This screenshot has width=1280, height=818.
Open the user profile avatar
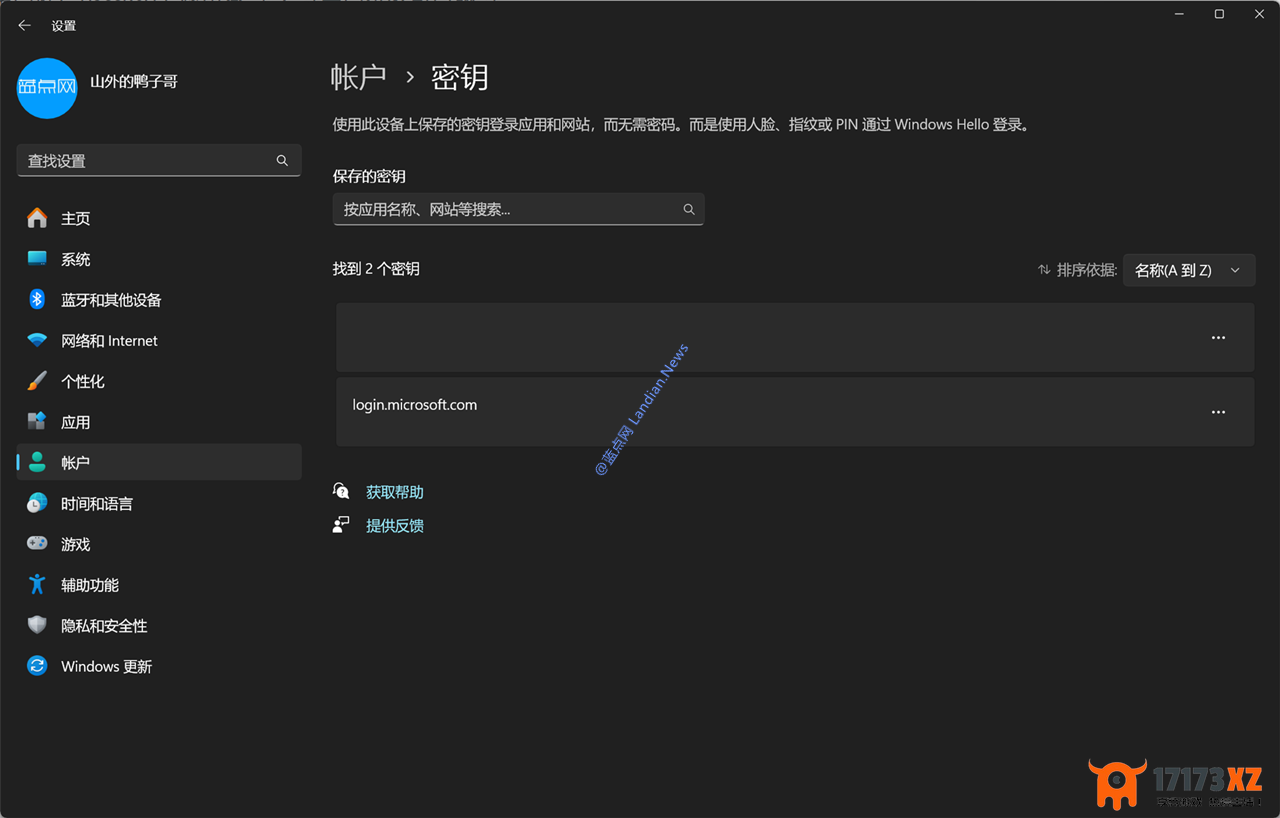[x=47, y=88]
